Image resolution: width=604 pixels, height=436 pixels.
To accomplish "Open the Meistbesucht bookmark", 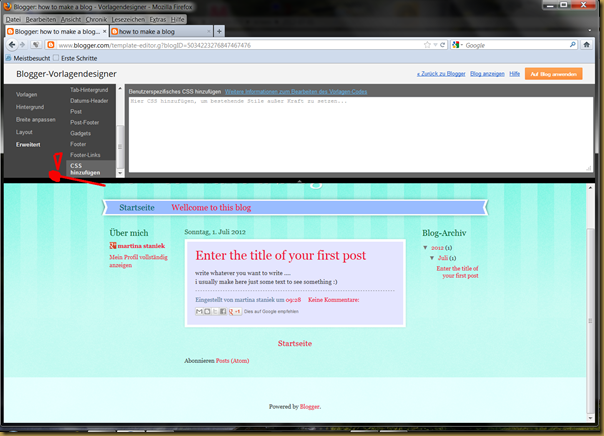I will [x=28, y=58].
